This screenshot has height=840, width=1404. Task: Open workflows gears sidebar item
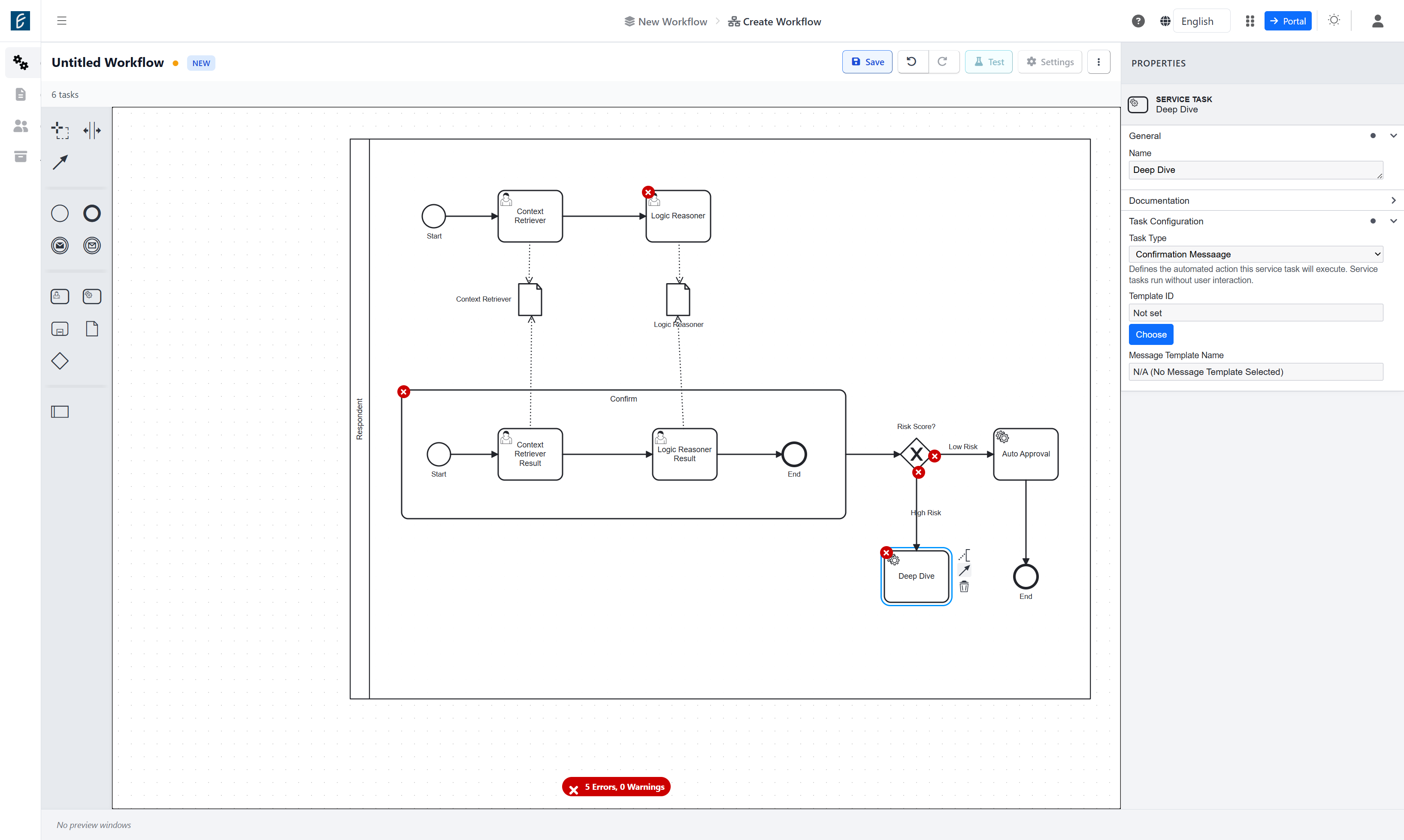point(21,62)
